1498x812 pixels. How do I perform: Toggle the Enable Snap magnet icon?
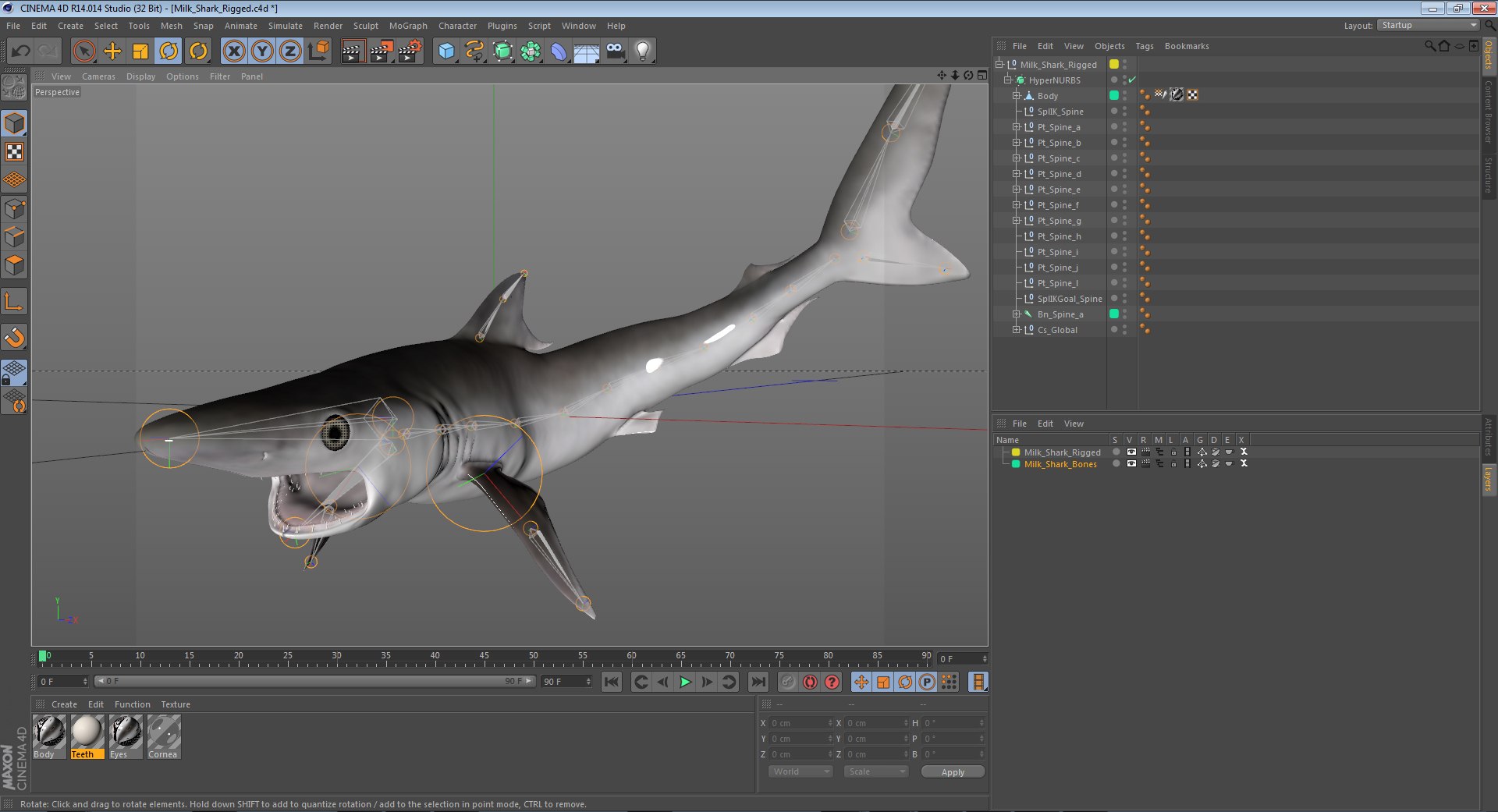15,337
